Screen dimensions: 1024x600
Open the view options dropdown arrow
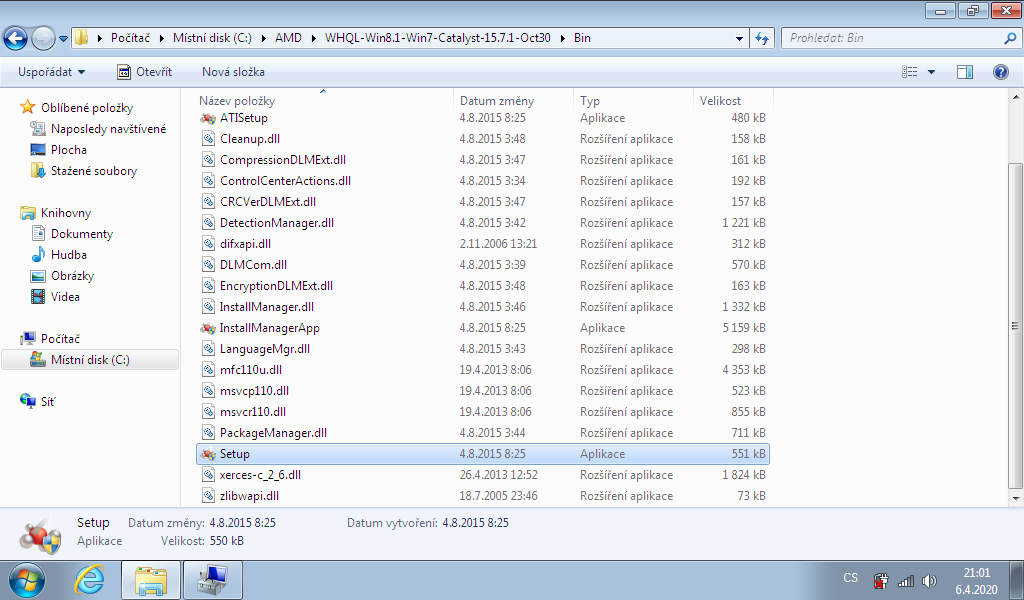931,72
